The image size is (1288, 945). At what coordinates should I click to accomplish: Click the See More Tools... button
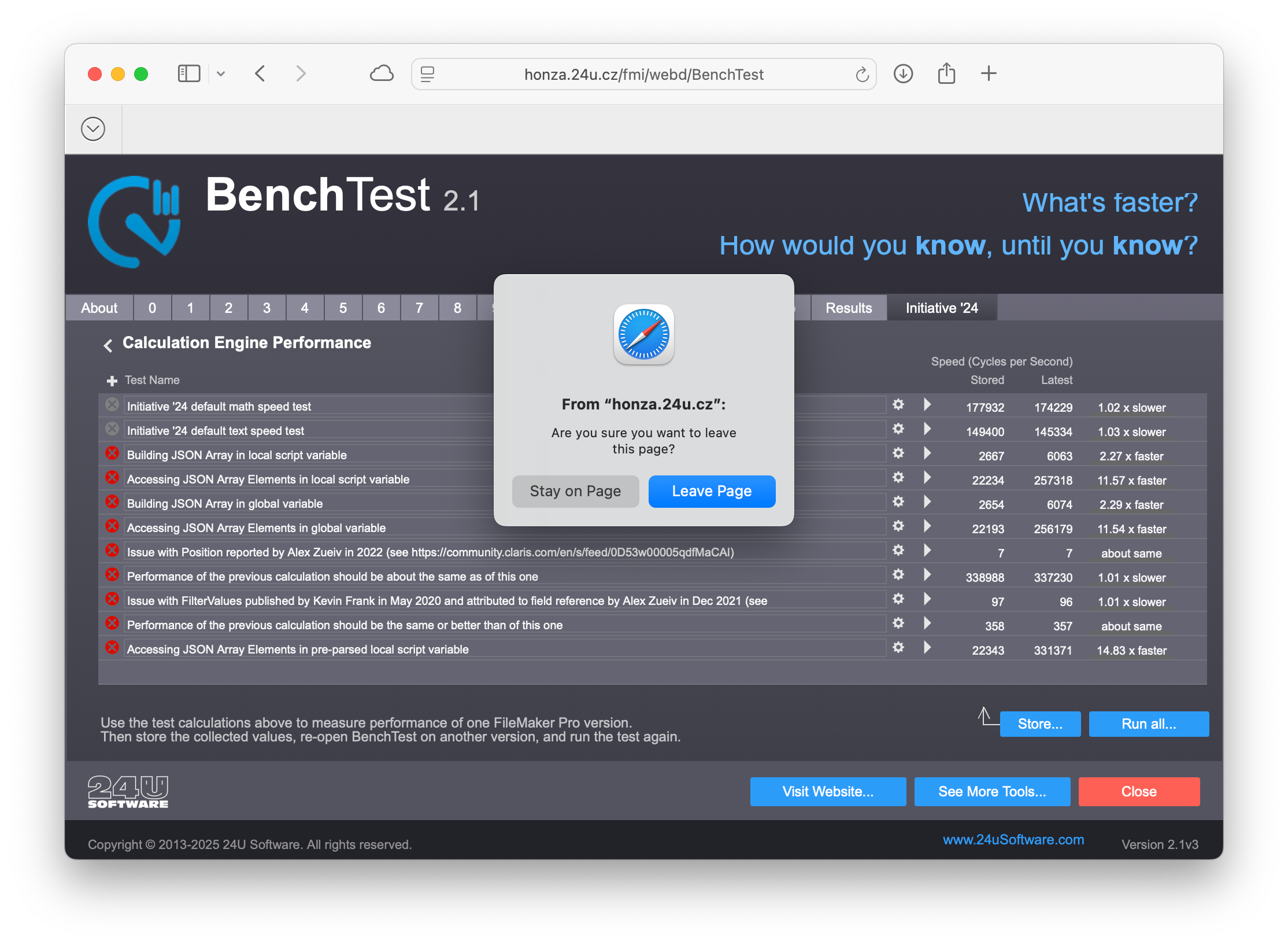tap(992, 792)
